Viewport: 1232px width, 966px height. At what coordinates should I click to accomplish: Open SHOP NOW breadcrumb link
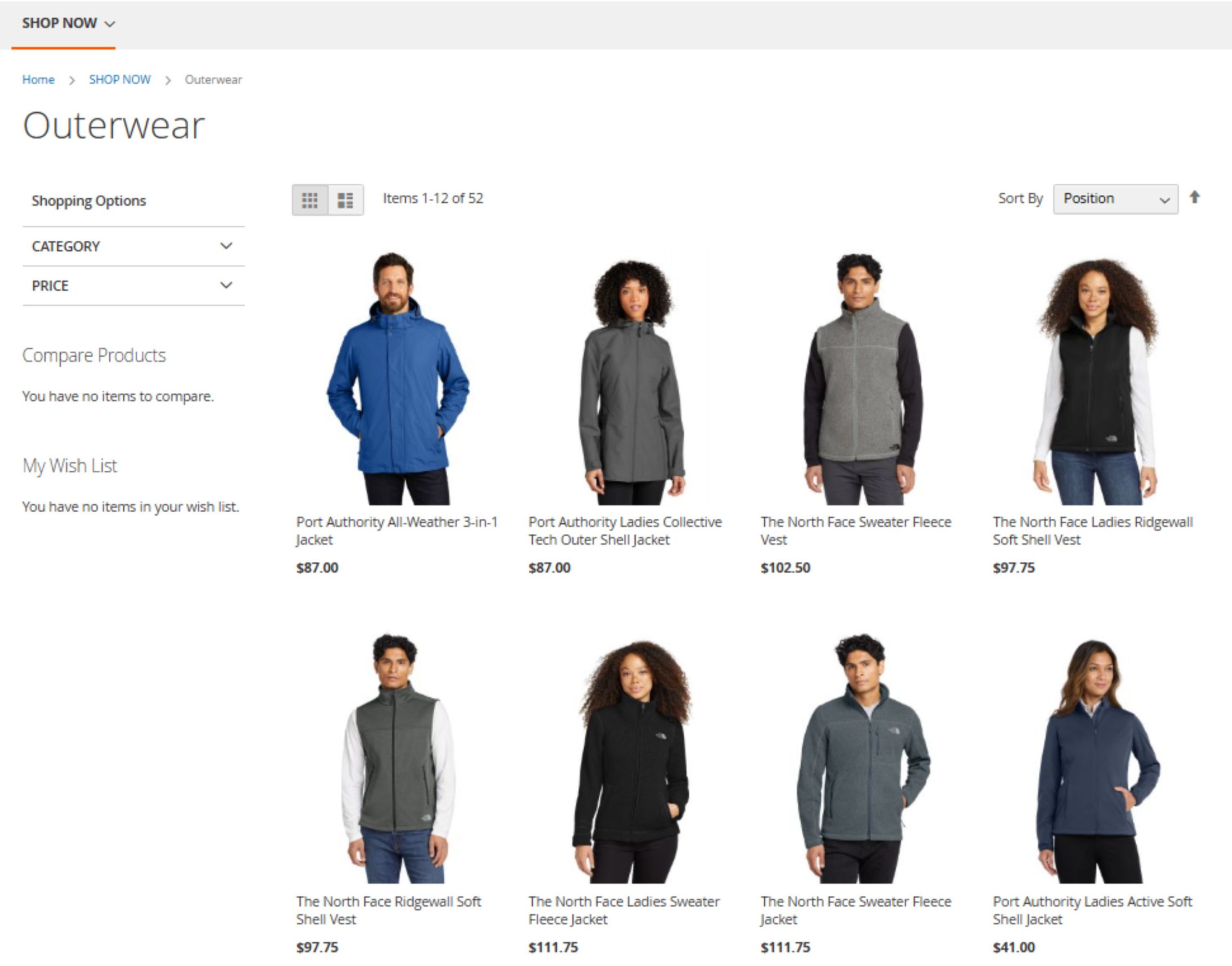point(120,80)
